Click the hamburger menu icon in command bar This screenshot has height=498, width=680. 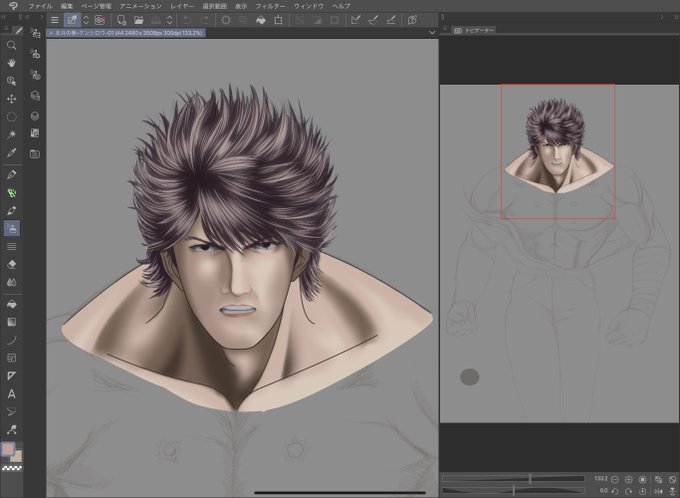pos(55,20)
